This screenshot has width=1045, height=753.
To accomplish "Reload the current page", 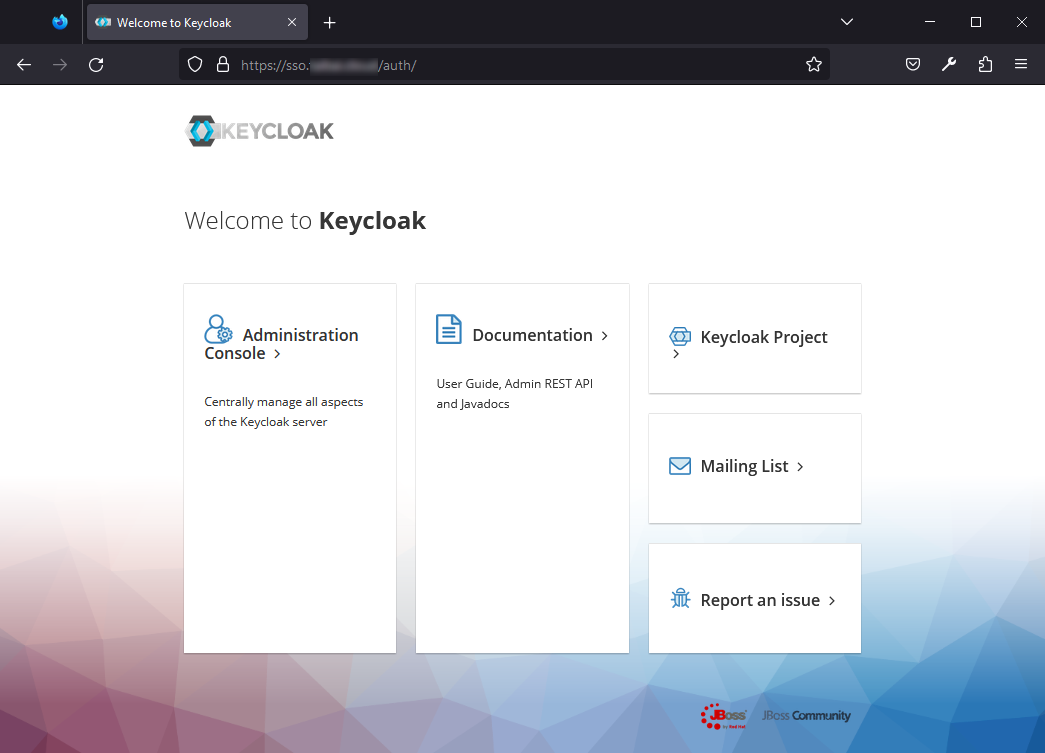I will point(96,65).
